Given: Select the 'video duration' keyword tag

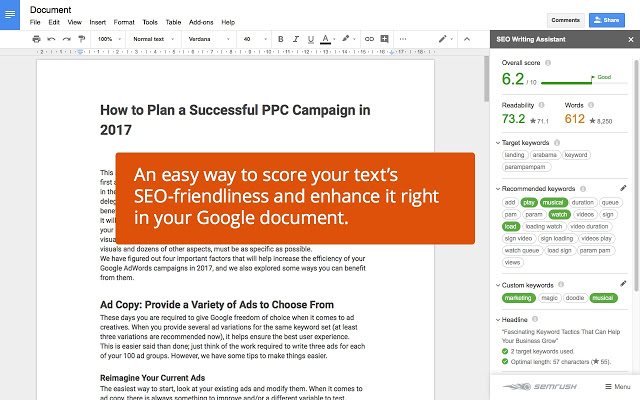Looking at the screenshot, I should [589, 227].
